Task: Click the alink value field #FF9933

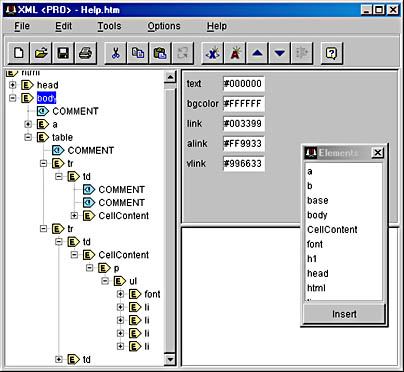Action: [244, 144]
